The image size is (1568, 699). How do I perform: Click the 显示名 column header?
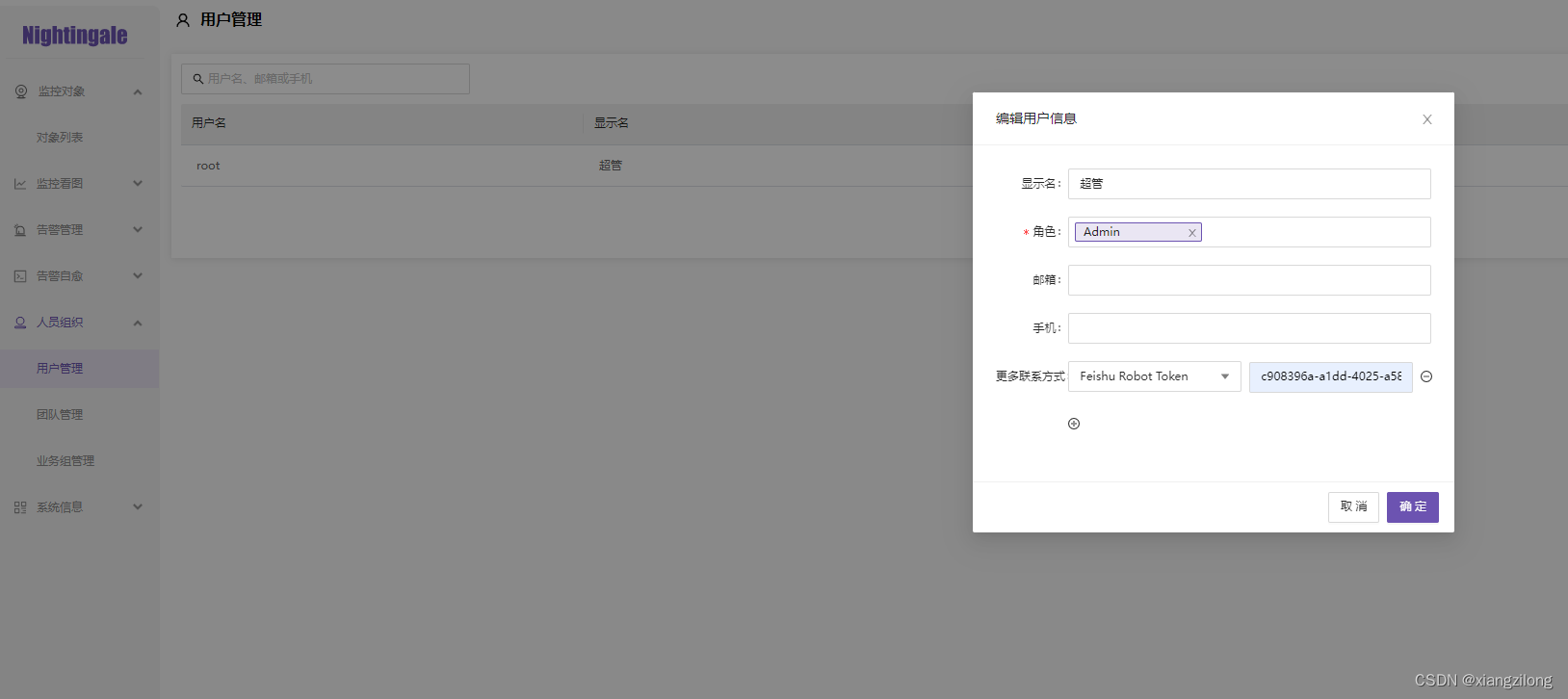(612, 123)
